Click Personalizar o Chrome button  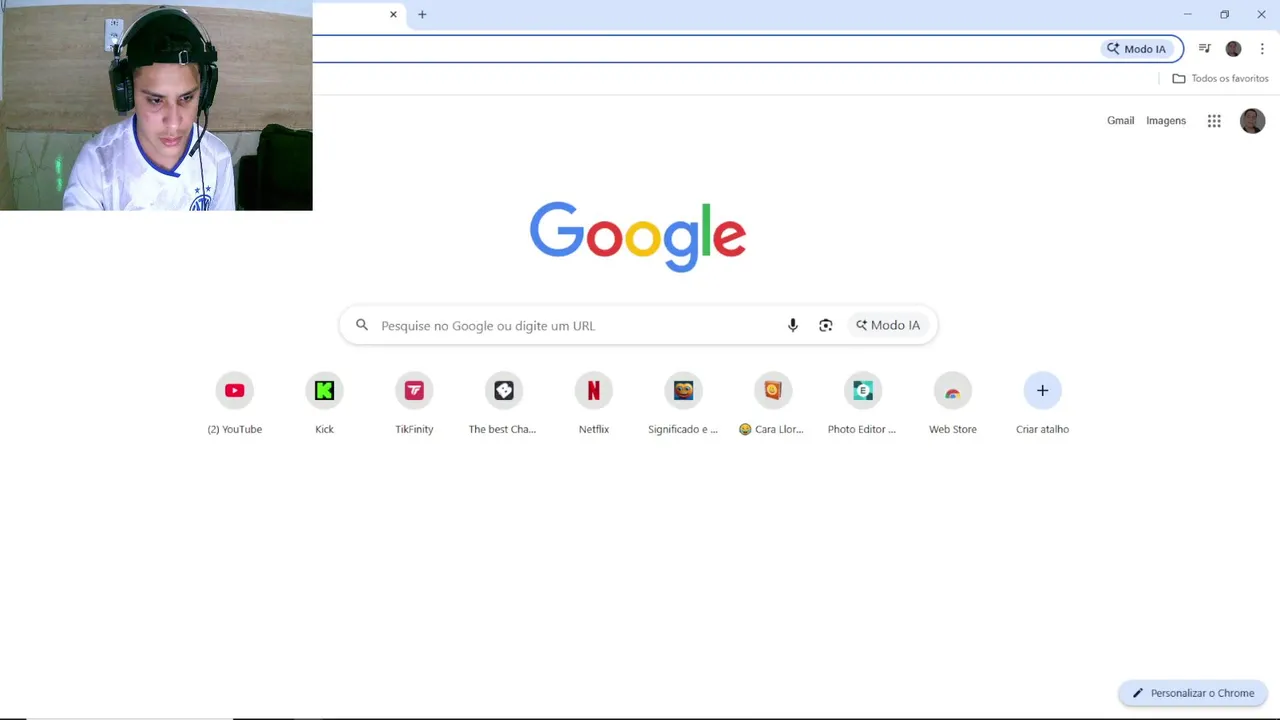pos(1193,693)
